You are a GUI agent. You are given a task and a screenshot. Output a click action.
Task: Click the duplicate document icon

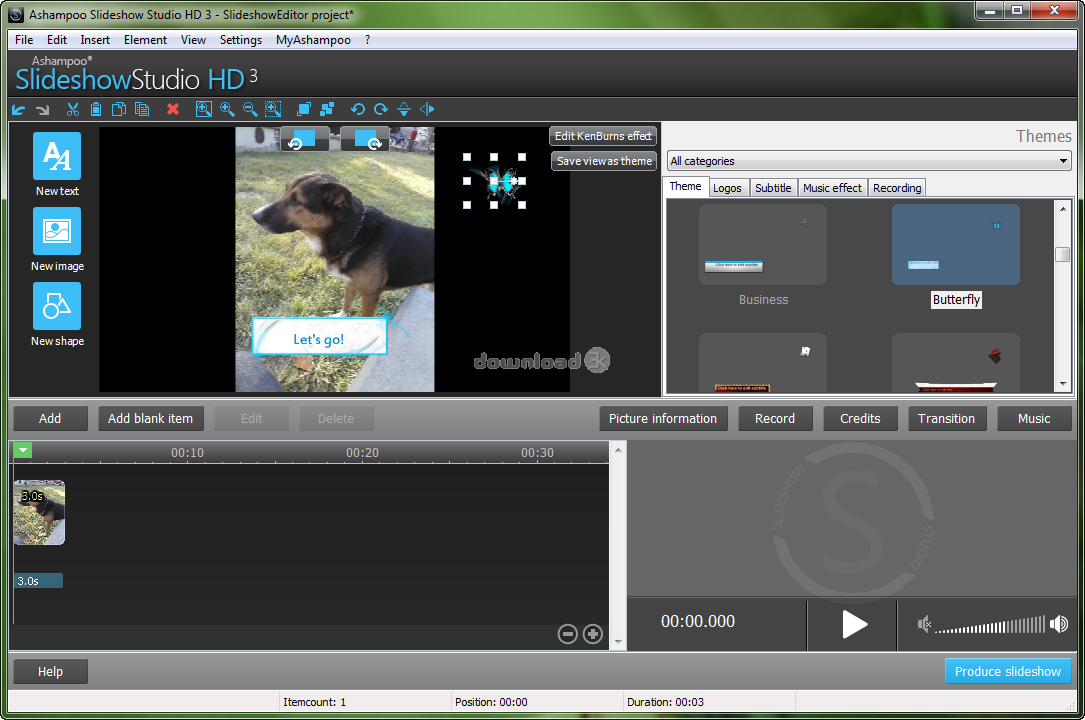[x=142, y=109]
